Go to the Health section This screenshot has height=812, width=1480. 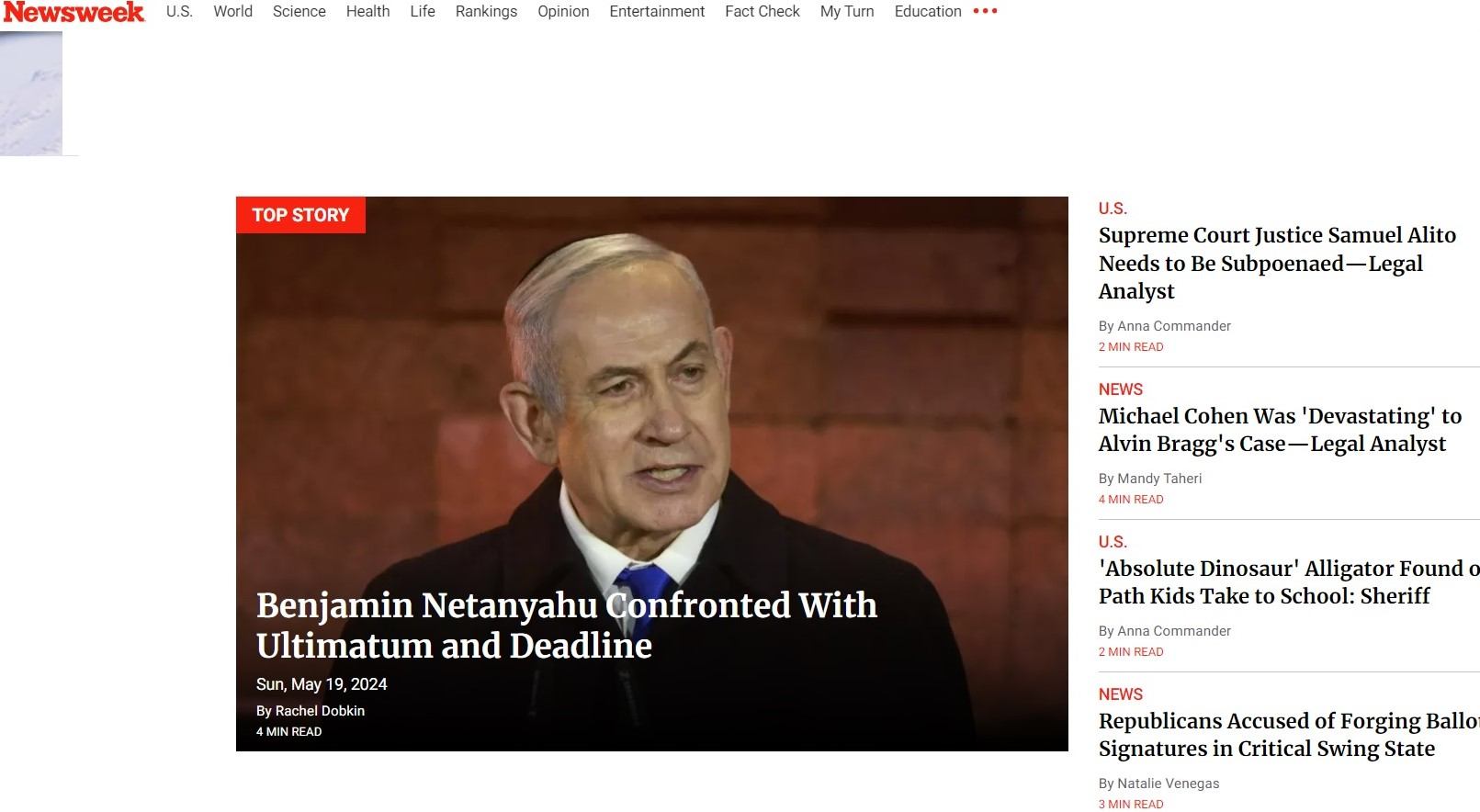tap(368, 11)
